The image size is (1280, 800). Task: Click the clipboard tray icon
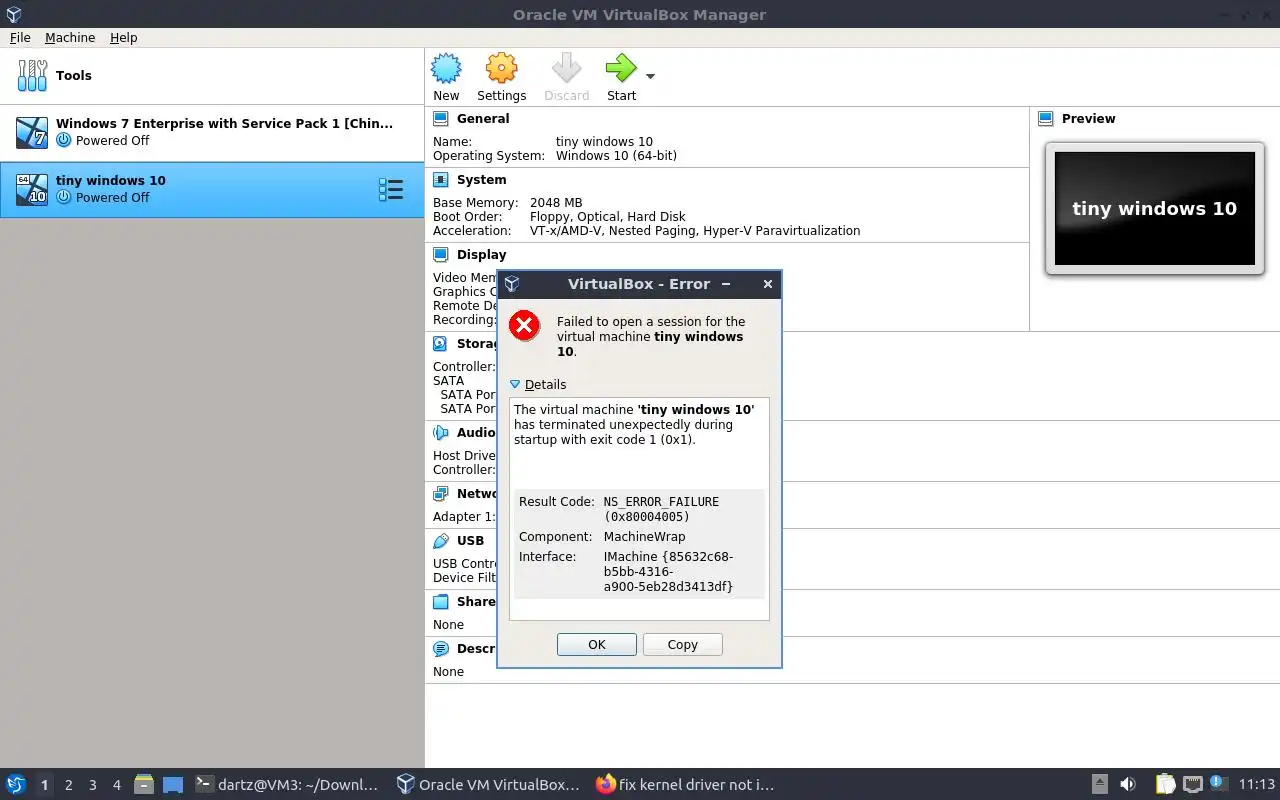(x=1166, y=784)
